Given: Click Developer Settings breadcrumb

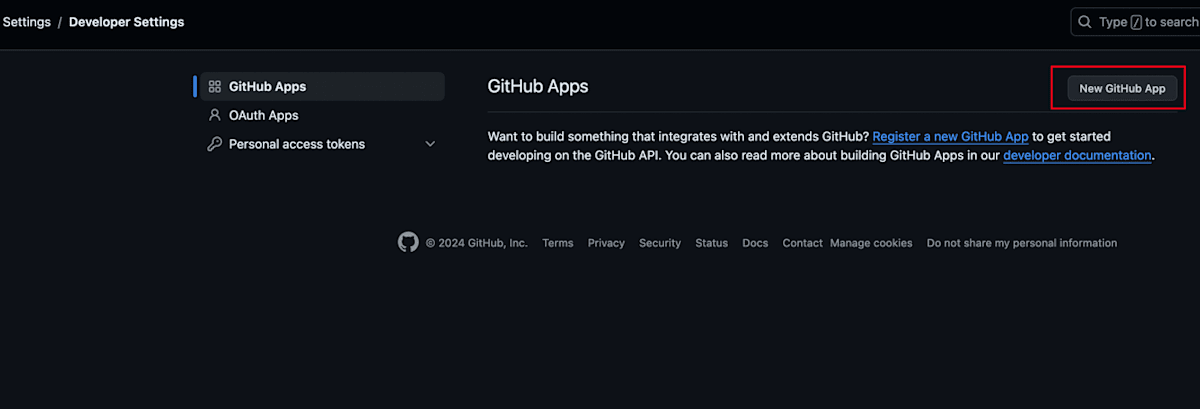Looking at the screenshot, I should pos(126,22).
